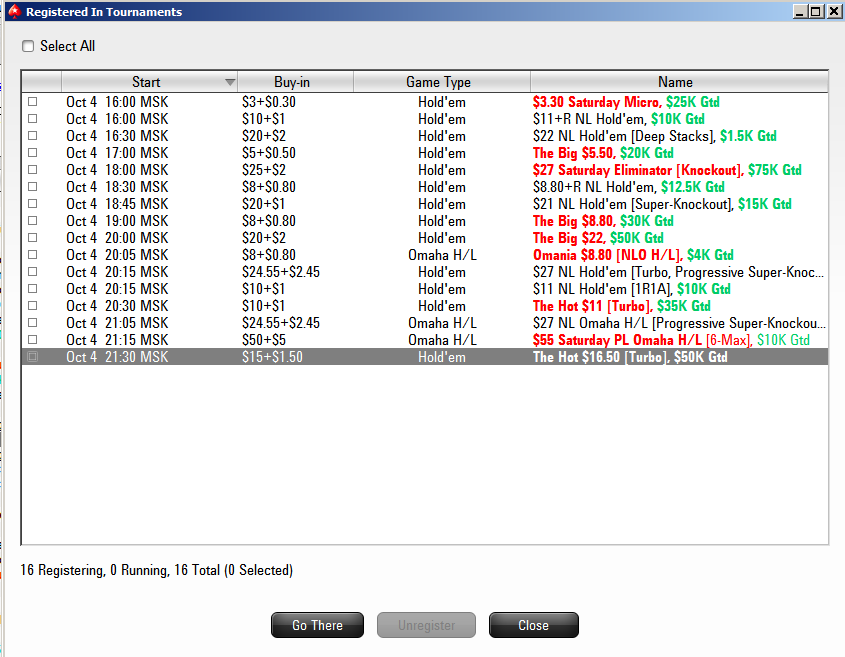
Task: Select The Hot $16.50 [Turbo], $50K Gtd name
Action: tap(630, 357)
